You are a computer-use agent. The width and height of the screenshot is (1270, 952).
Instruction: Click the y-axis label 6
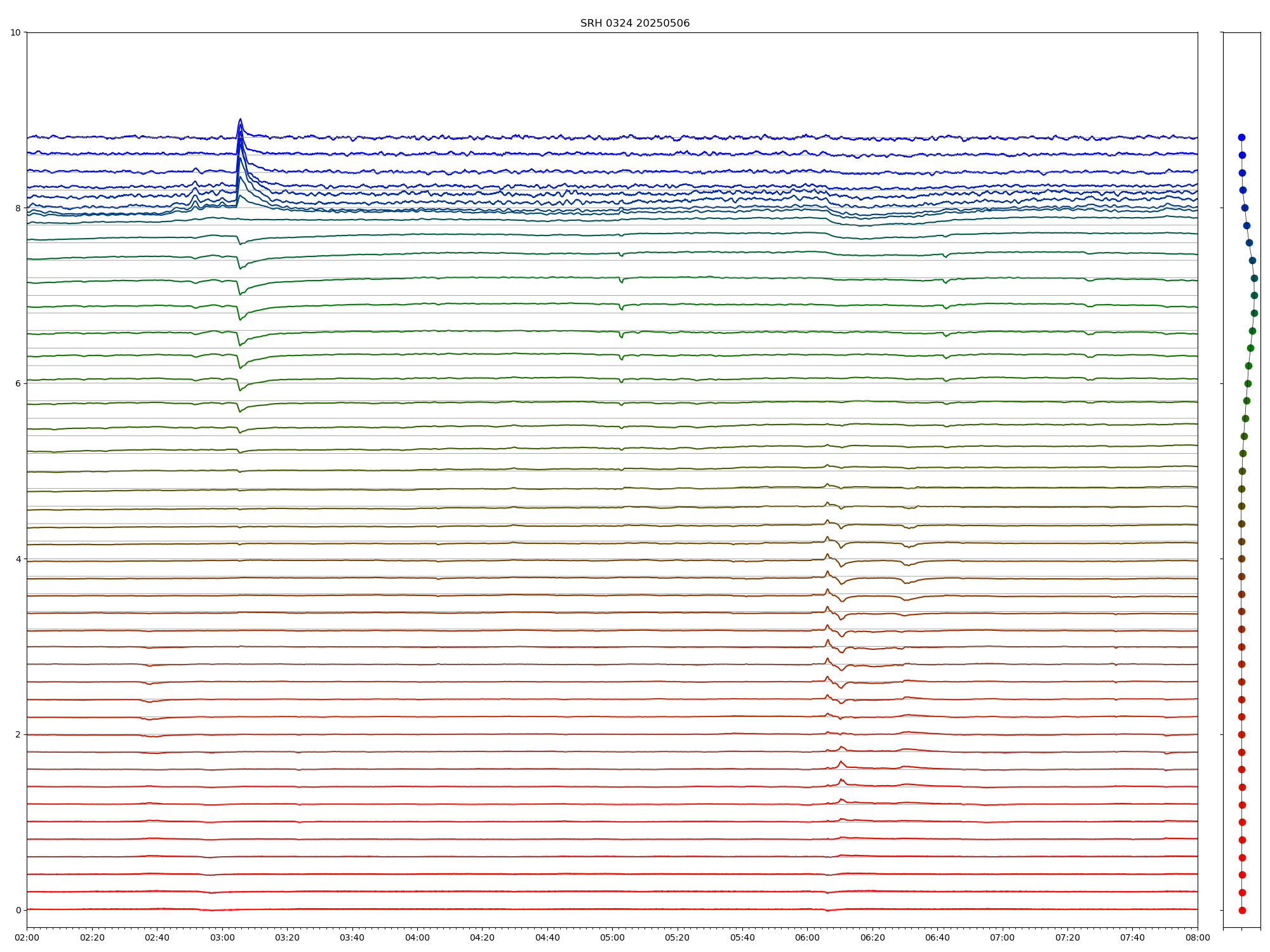(18, 383)
